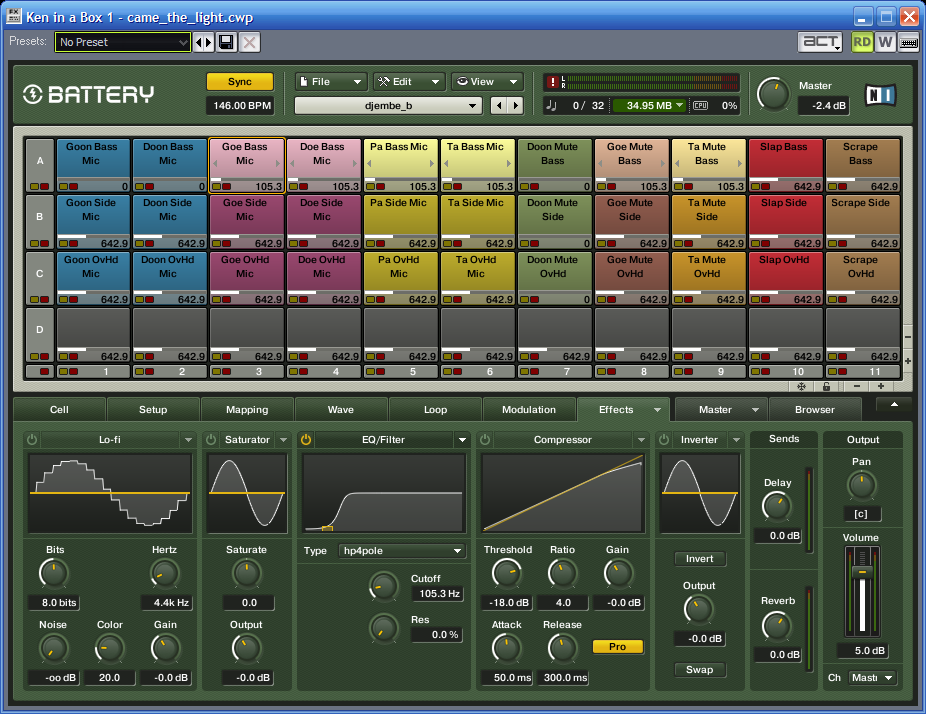Switch to the Cell tab
The width and height of the screenshot is (926, 714).
coord(59,409)
